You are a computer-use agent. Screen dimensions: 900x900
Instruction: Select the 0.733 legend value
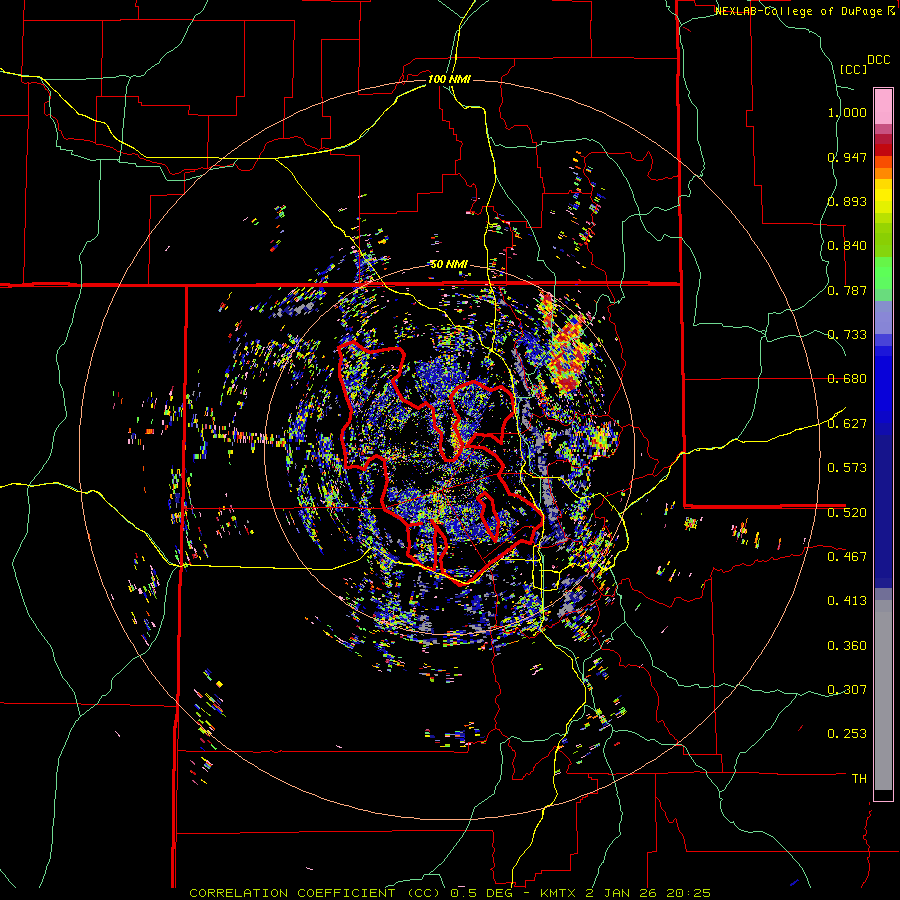click(x=847, y=335)
